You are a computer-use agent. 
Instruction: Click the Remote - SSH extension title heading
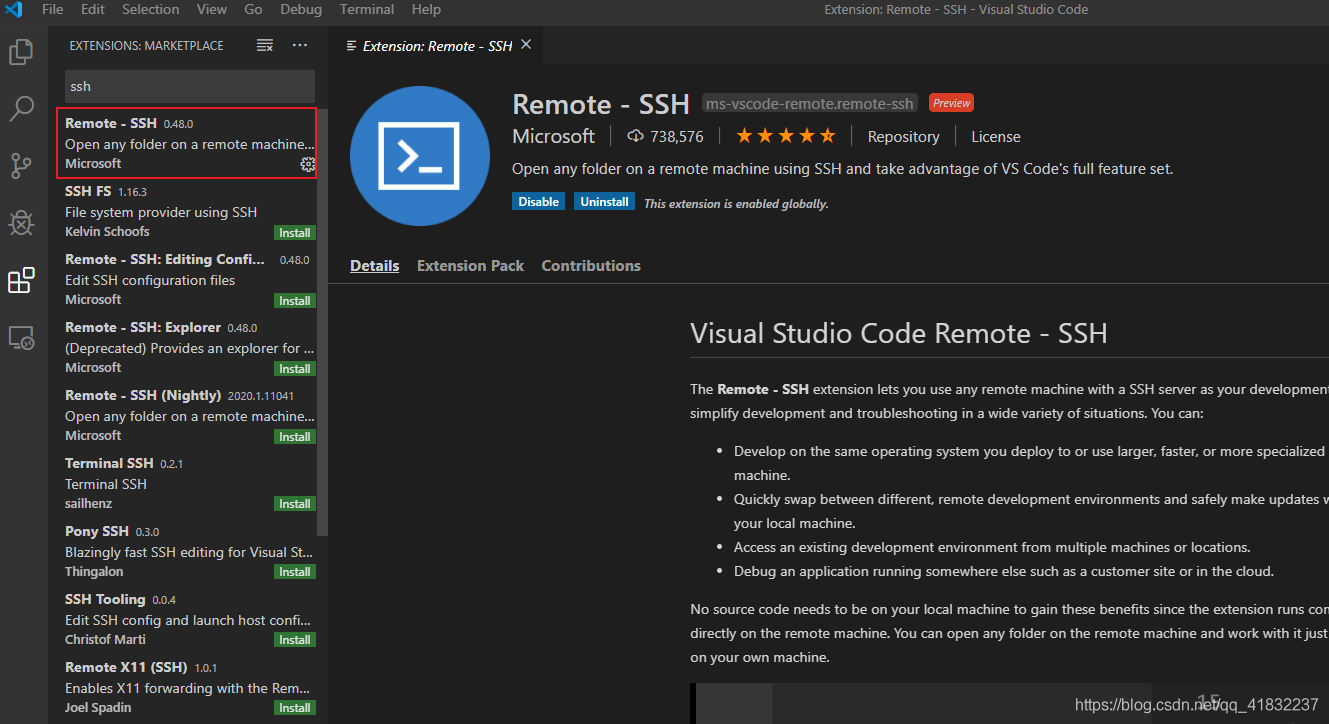[601, 104]
